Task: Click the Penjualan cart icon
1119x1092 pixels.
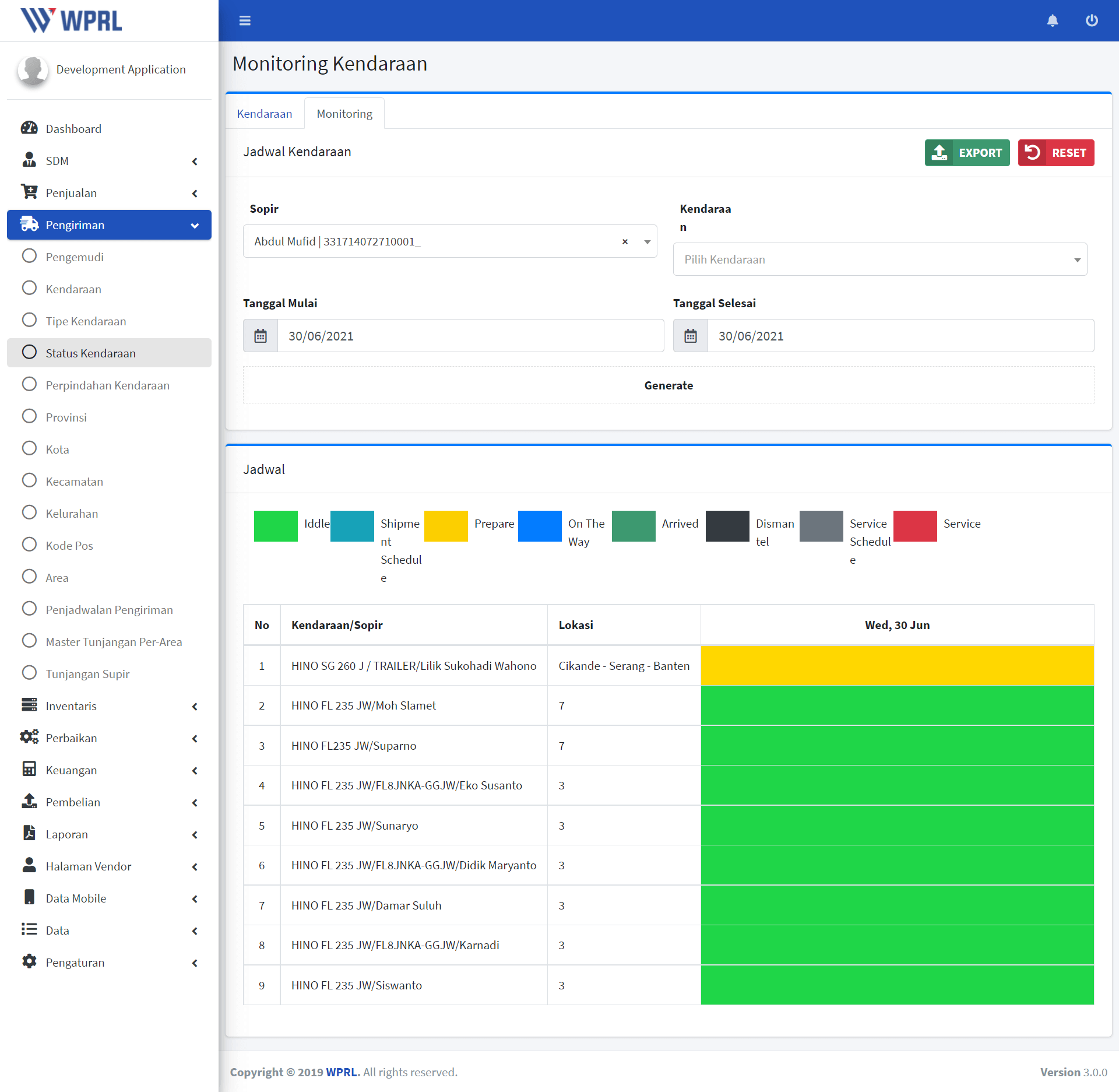Action: [29, 192]
